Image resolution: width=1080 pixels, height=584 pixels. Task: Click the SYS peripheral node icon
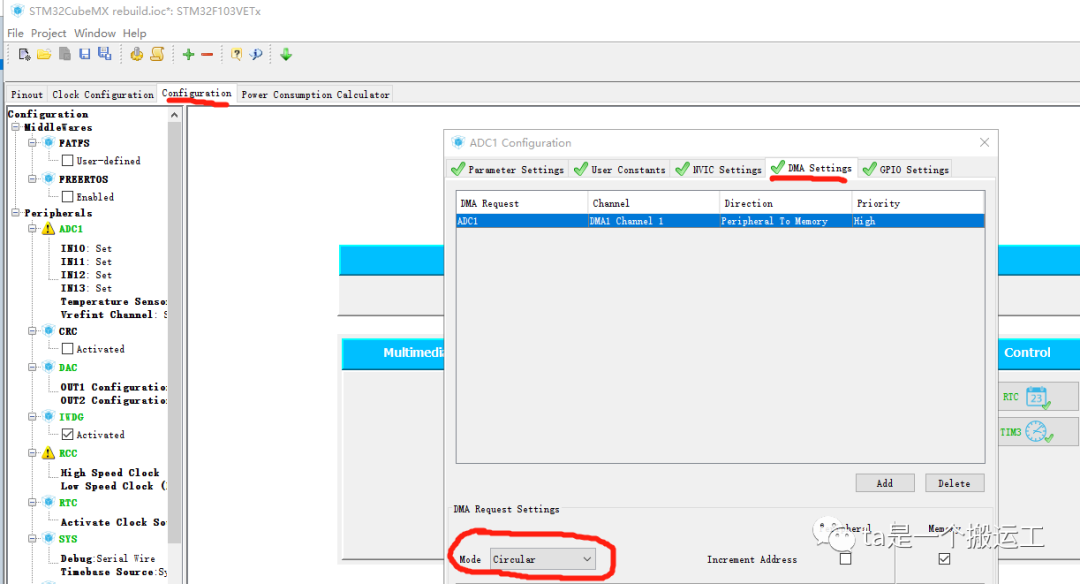(48, 539)
